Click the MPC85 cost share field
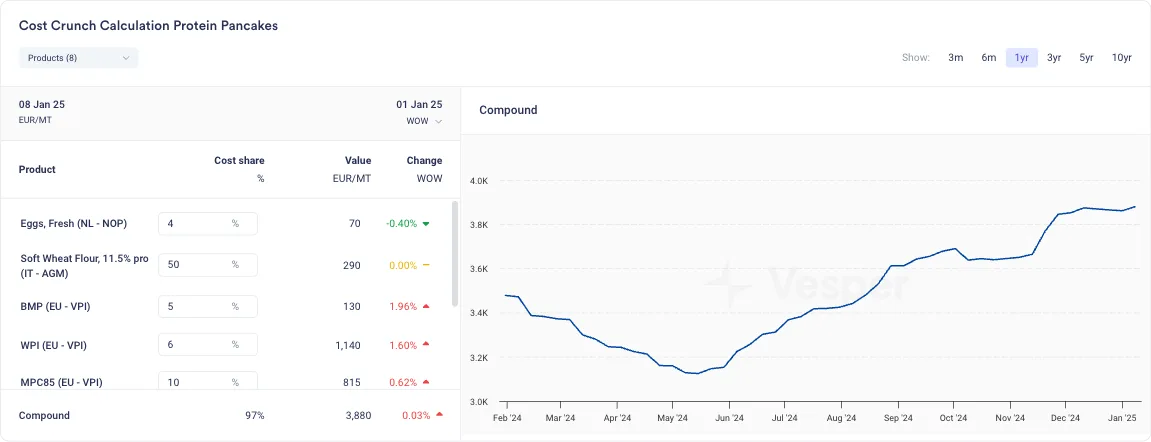This screenshot has height=442, width=1151. (x=208, y=381)
